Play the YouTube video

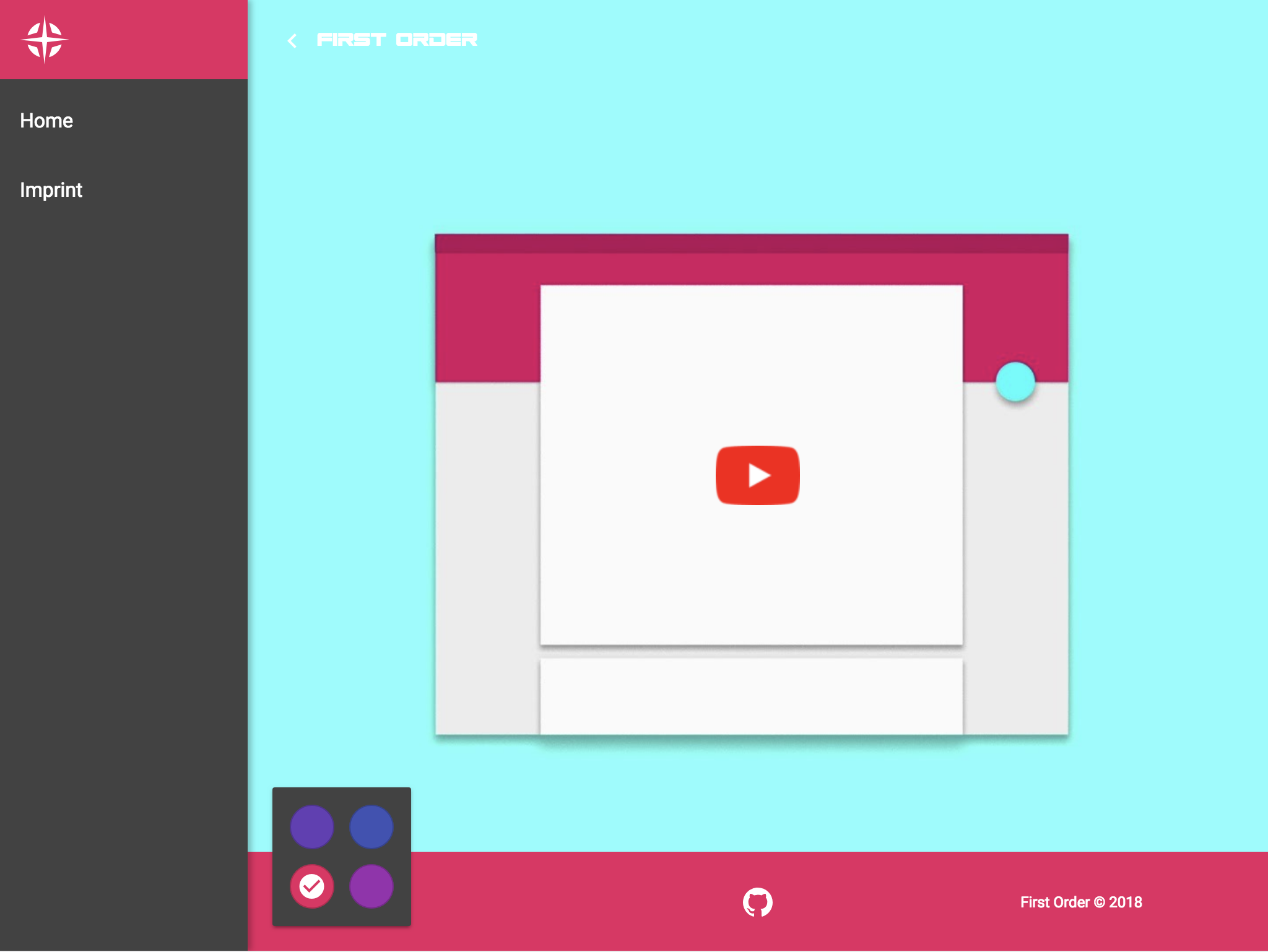point(757,475)
